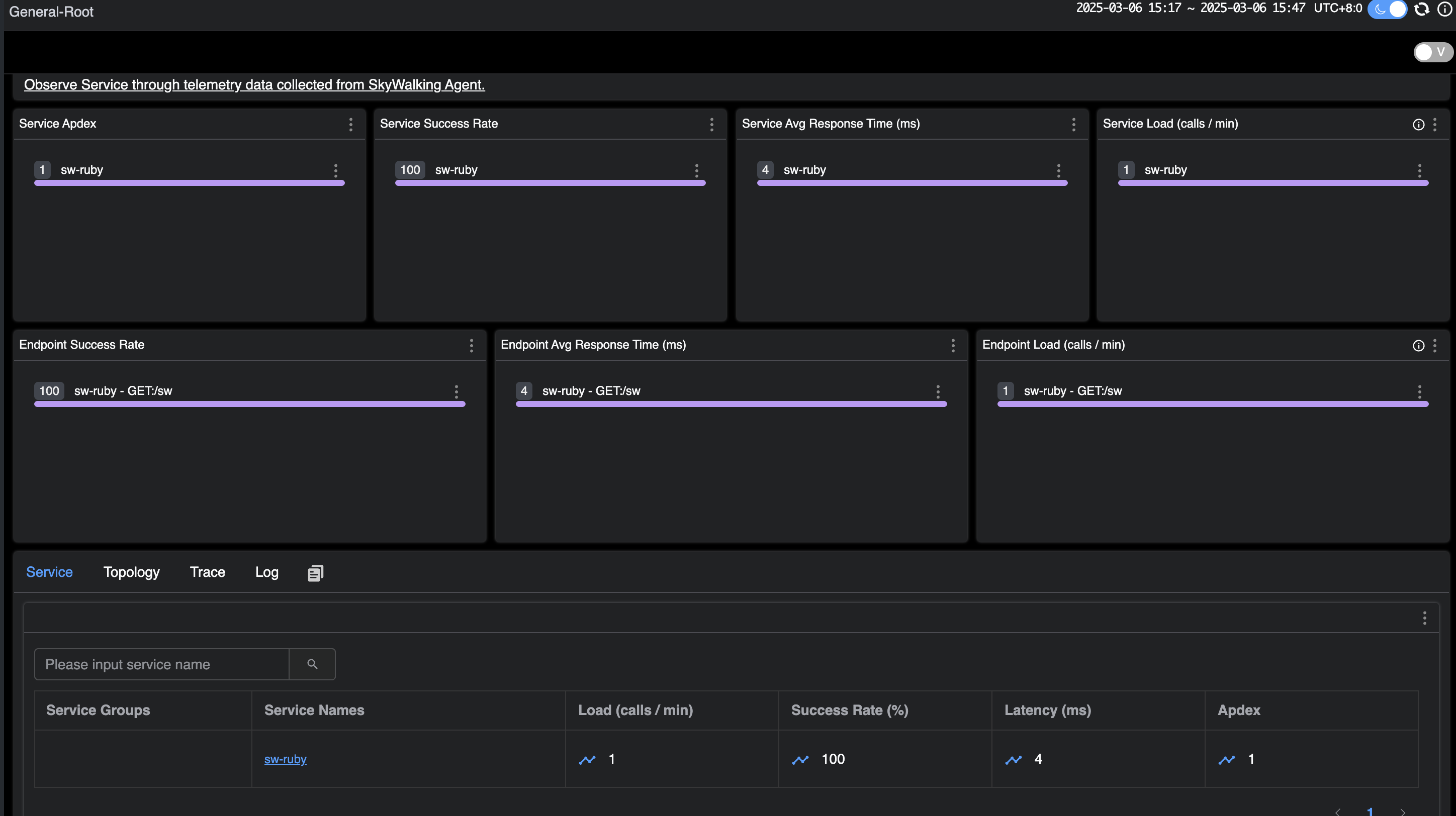Screen dimensions: 1456x816
Task: Switch to the Trace tab
Action: click(x=208, y=572)
